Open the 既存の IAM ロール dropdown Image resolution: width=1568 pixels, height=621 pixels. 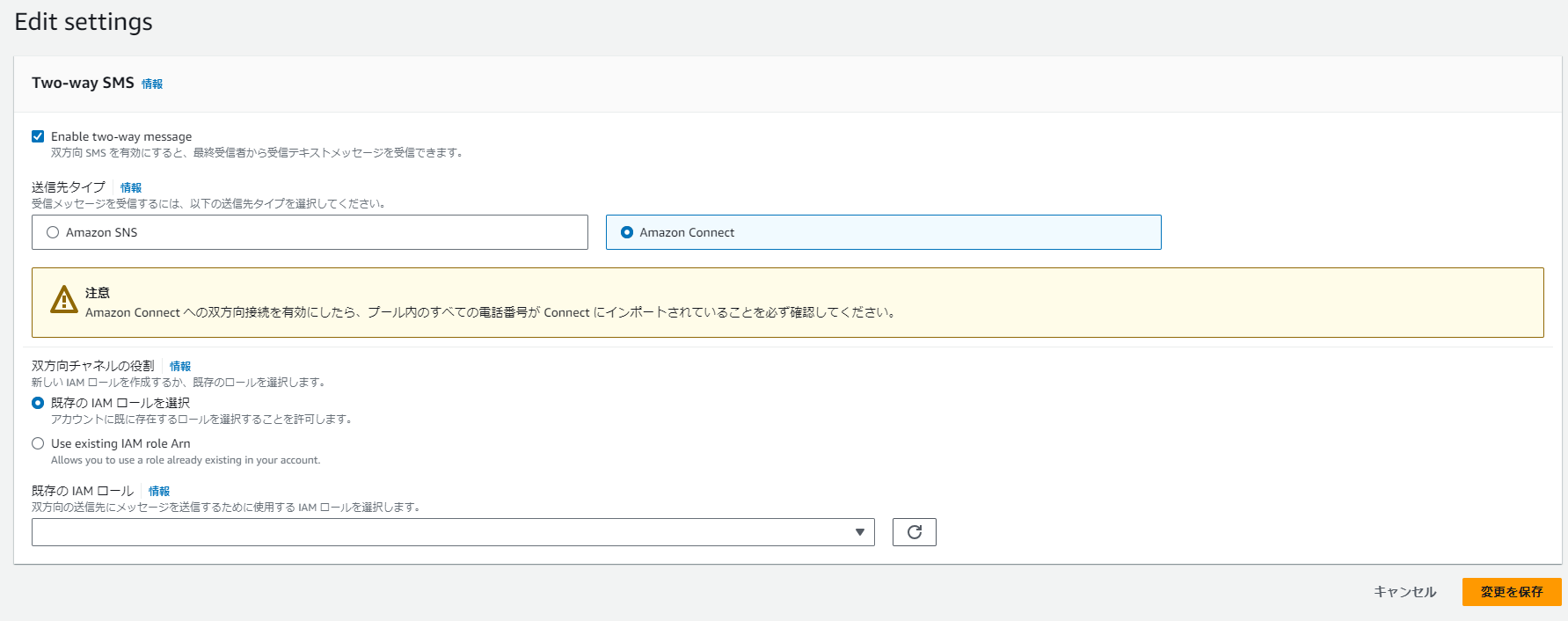tap(453, 532)
